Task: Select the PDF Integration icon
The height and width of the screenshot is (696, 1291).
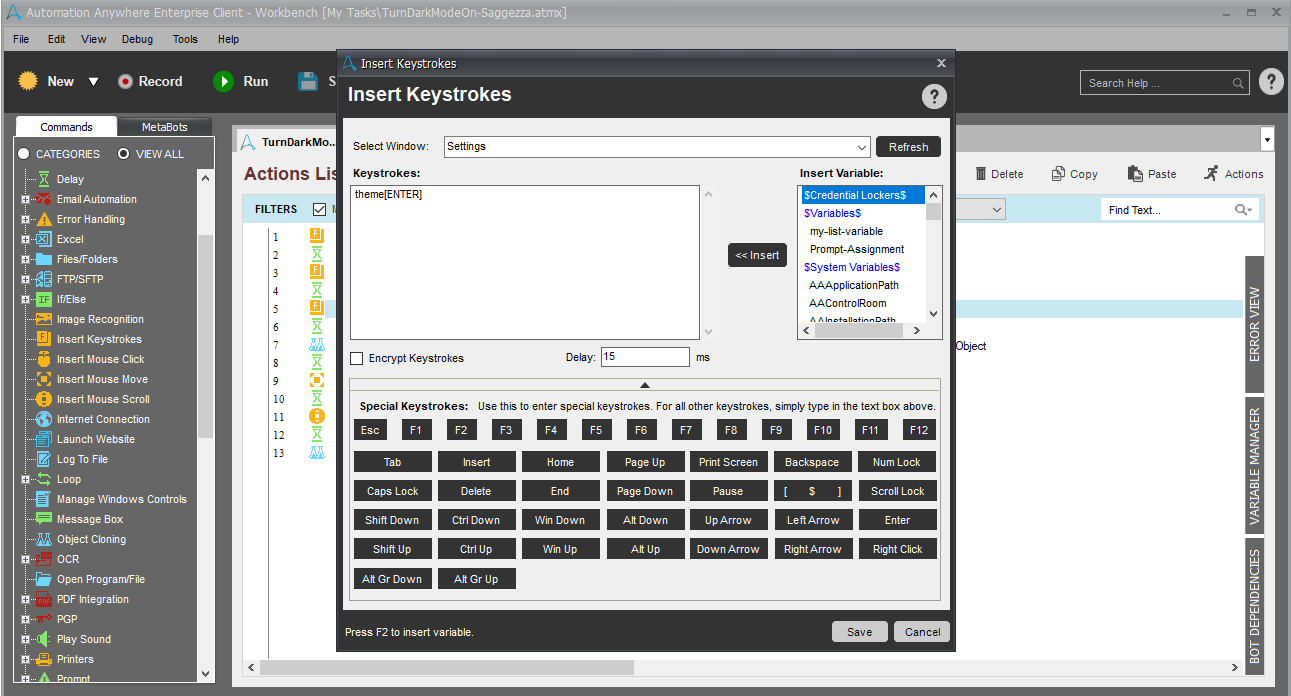Action: tap(44, 599)
